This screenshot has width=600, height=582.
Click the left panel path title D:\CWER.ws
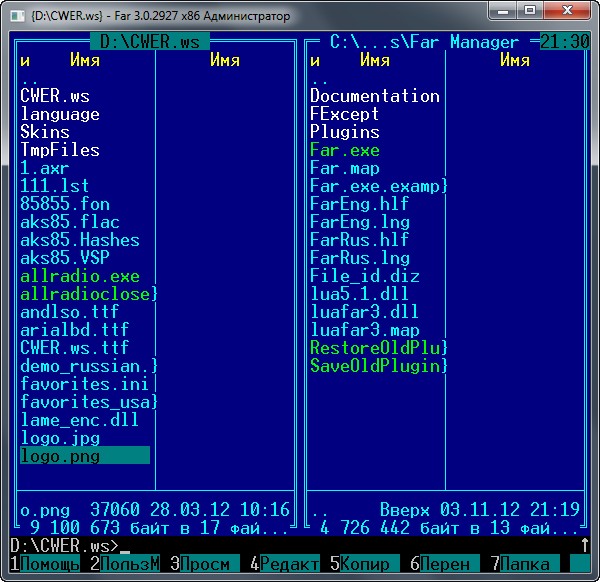point(149,42)
